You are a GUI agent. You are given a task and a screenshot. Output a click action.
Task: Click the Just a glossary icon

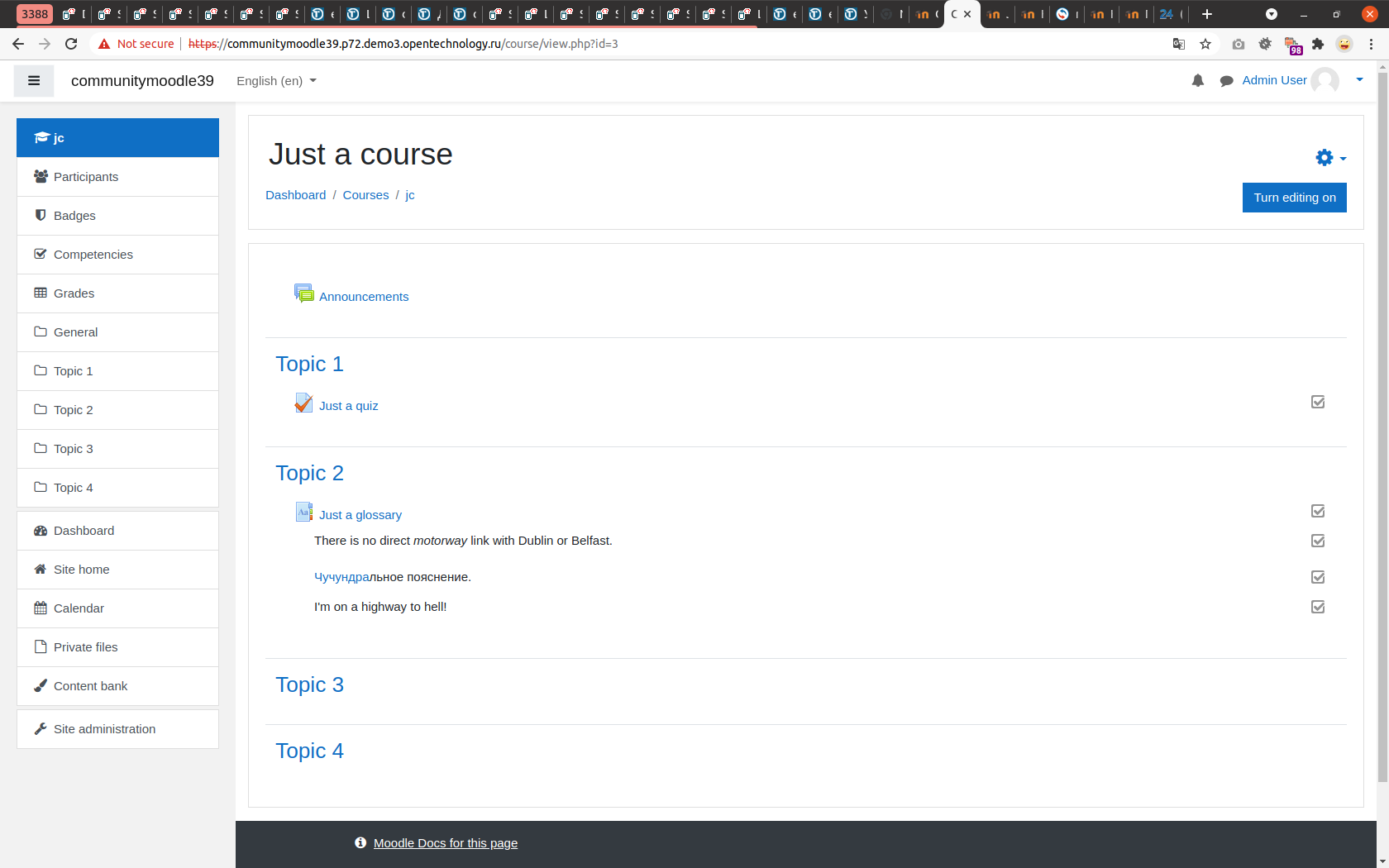point(304,512)
